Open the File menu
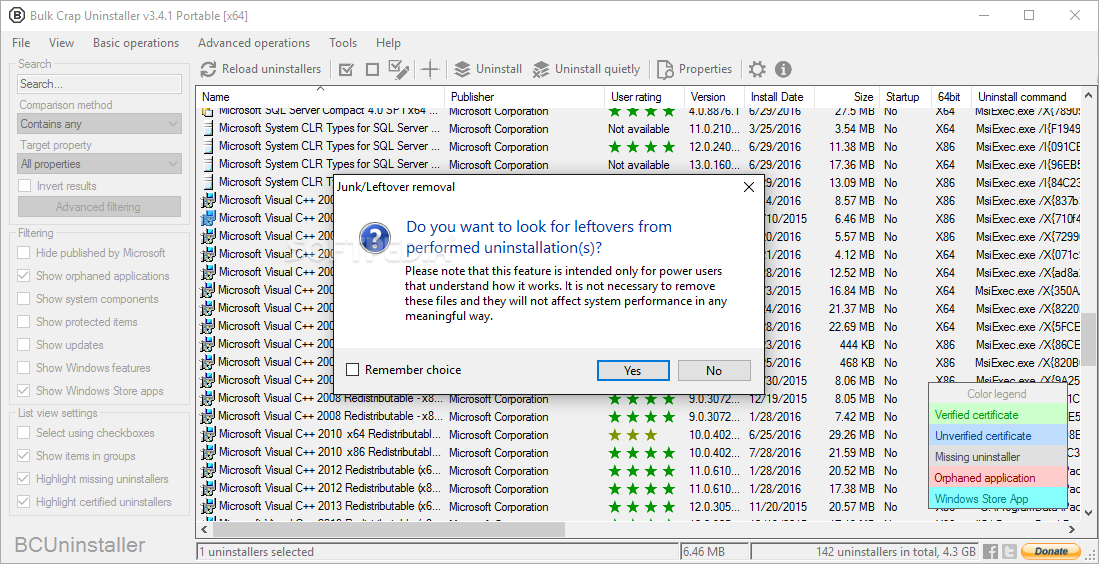The image size is (1099, 564). coord(21,43)
